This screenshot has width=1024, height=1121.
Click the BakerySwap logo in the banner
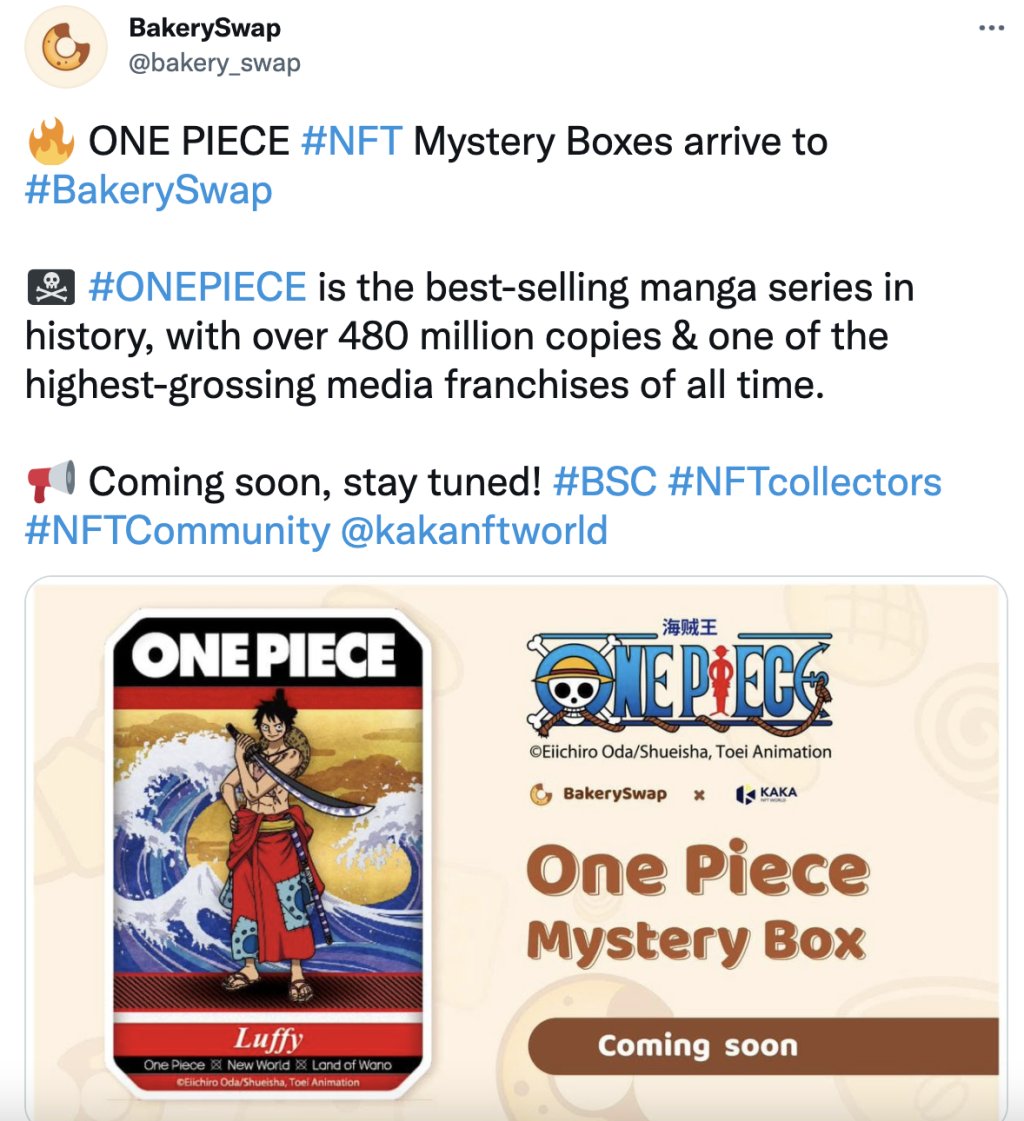click(598, 794)
